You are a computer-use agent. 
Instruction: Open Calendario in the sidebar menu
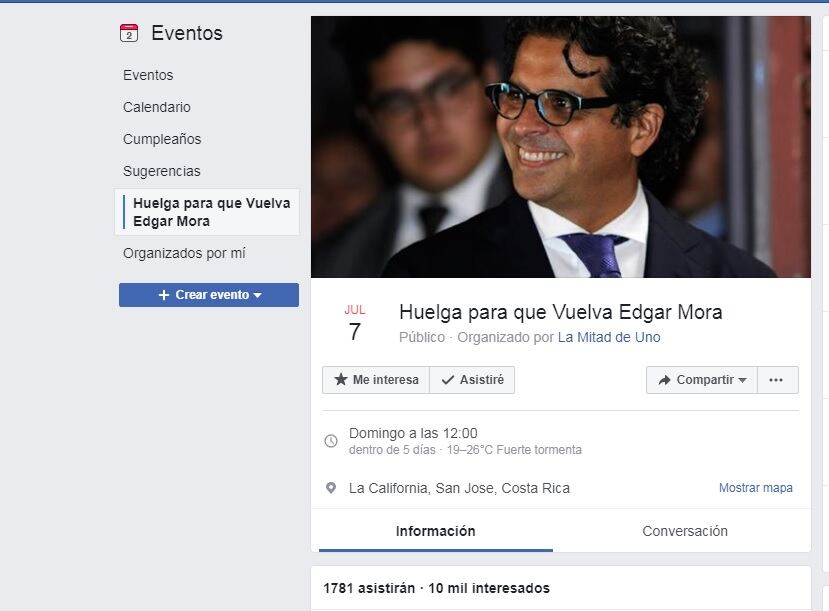click(156, 107)
